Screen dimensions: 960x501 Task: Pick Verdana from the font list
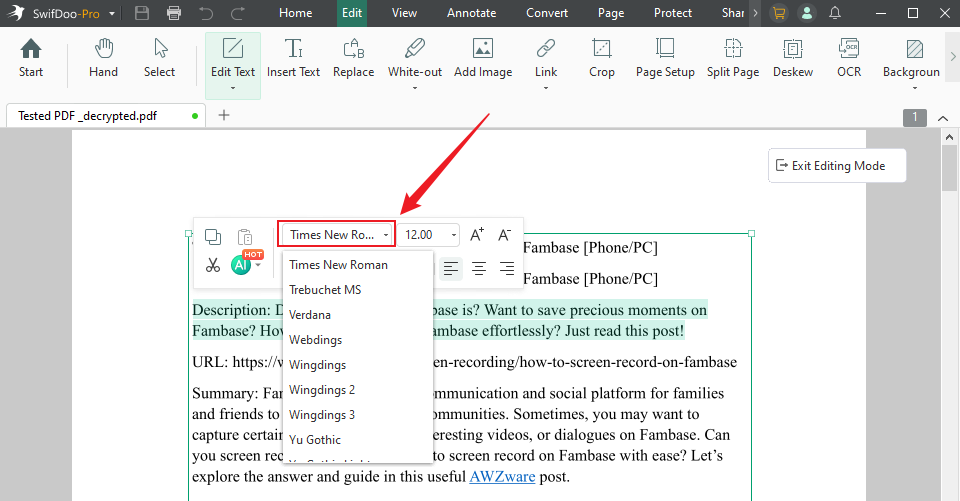(x=310, y=315)
